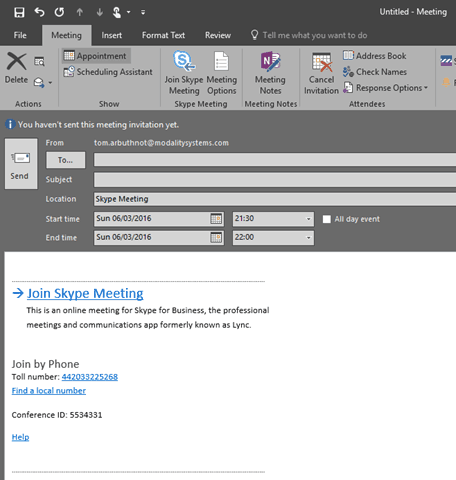Click sender address tom.arbuthnot@modalitysystems.com
This screenshot has height=480, width=456.
[161, 143]
